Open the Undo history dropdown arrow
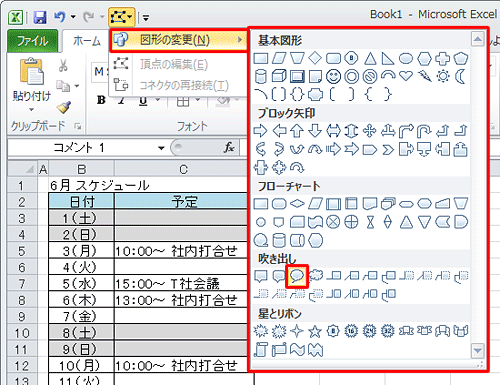This screenshot has height=385, width=500. [73, 17]
